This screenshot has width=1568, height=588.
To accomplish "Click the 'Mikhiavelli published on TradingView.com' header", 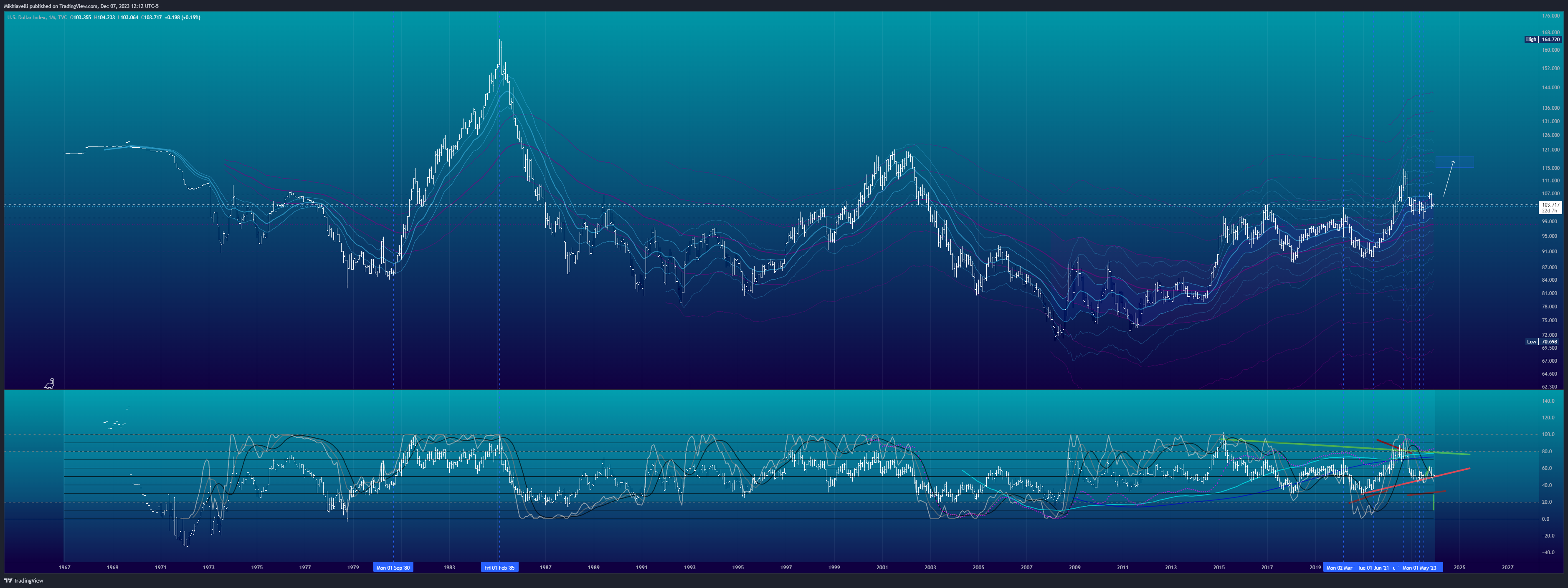I will pos(51,6).
